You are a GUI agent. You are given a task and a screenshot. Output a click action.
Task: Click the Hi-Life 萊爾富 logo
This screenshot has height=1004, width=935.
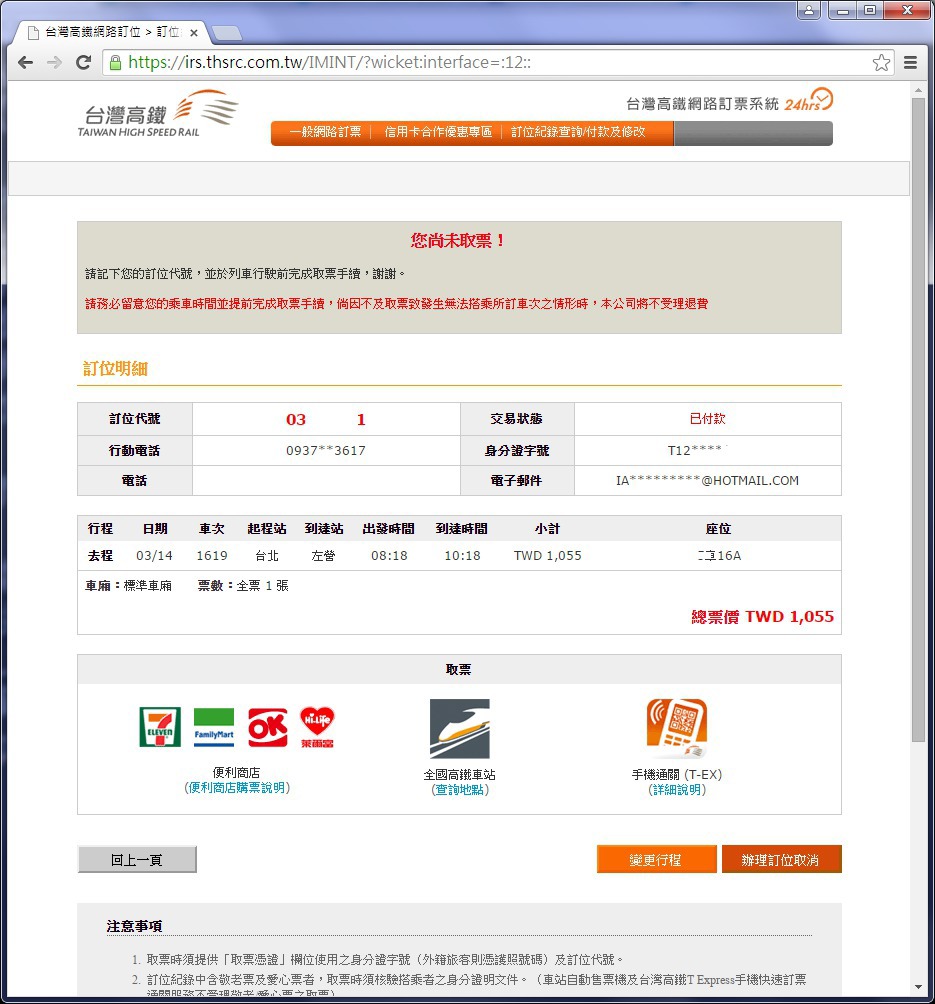tap(317, 727)
